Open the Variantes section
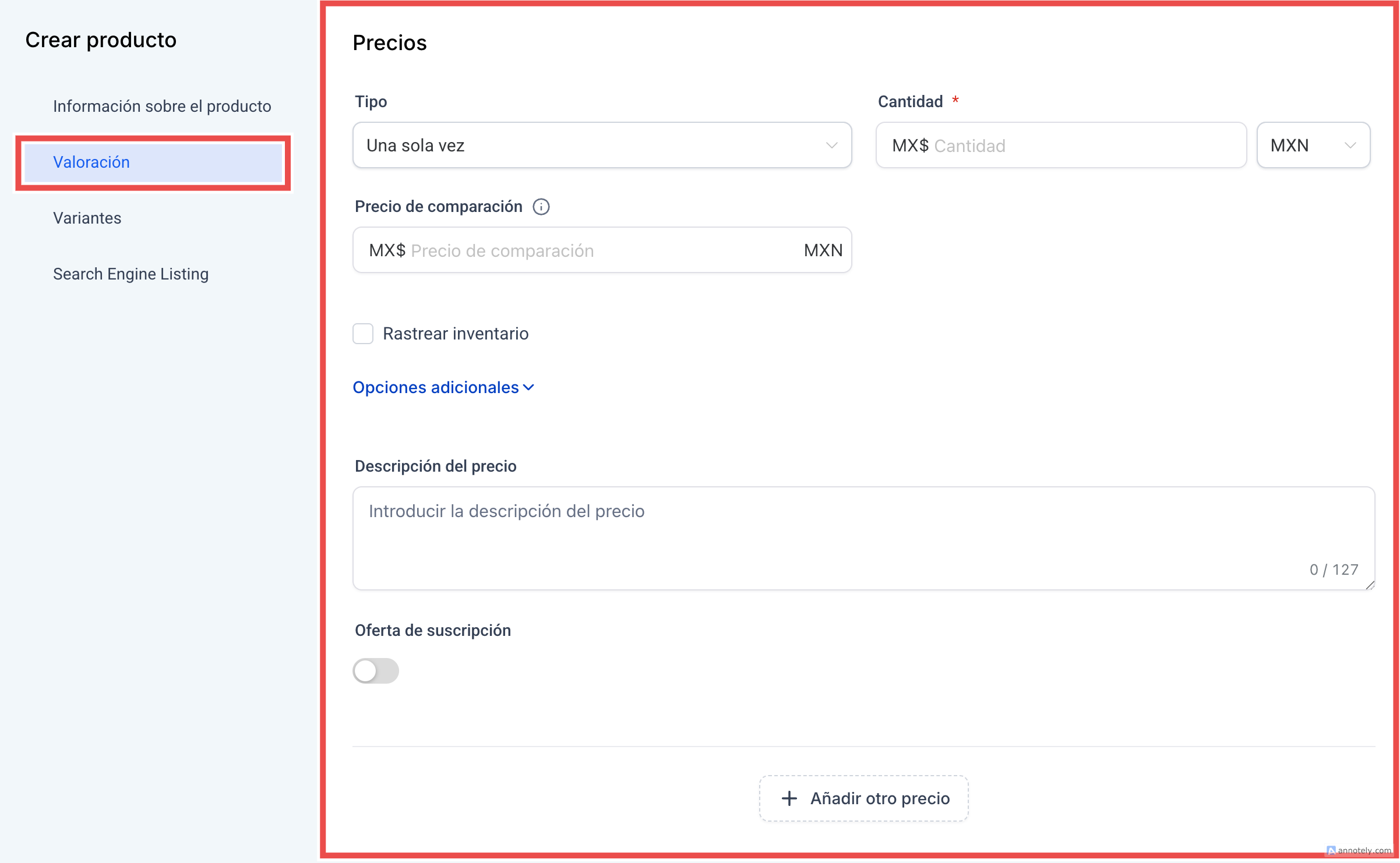 pyautogui.click(x=87, y=218)
